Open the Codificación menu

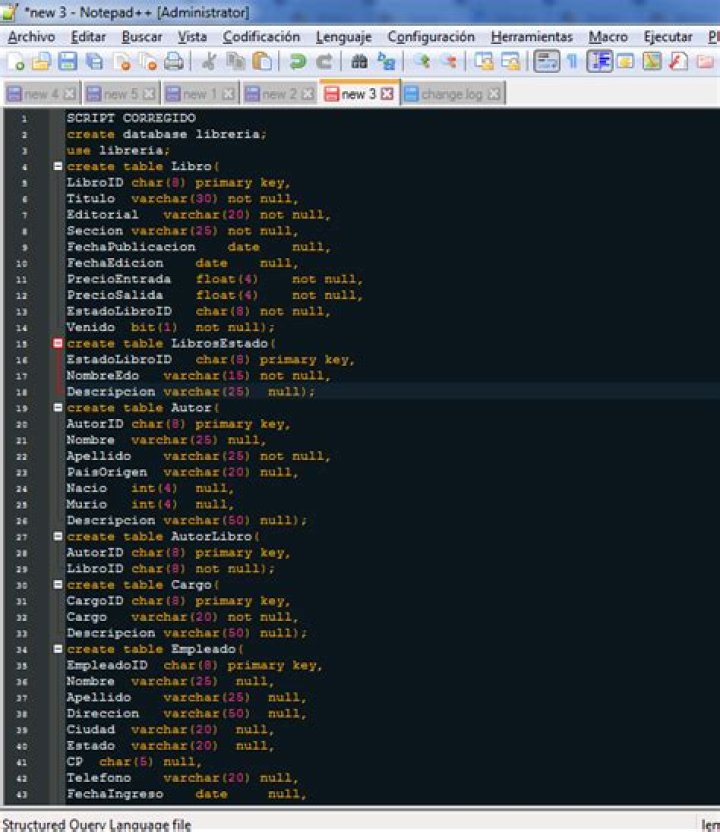[261, 37]
